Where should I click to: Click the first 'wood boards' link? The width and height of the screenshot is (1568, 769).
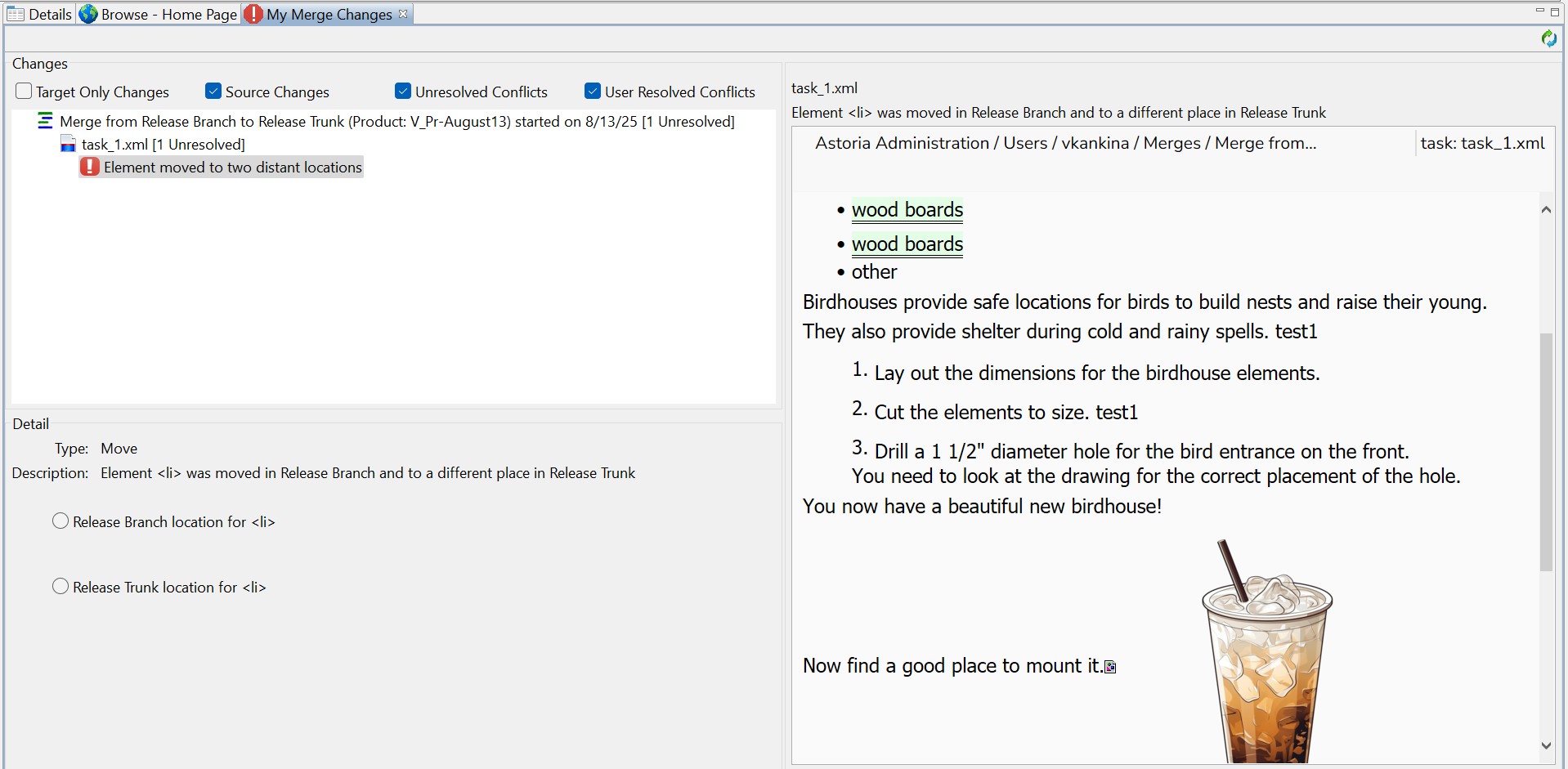[907, 210]
